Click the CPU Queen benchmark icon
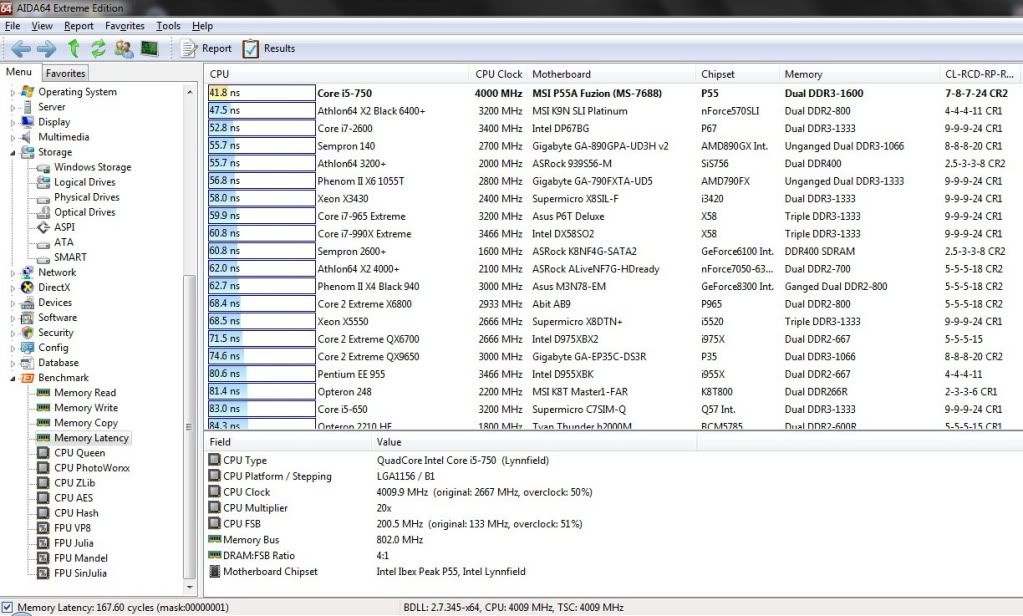Screen dimensions: 1023x616 pos(44,453)
